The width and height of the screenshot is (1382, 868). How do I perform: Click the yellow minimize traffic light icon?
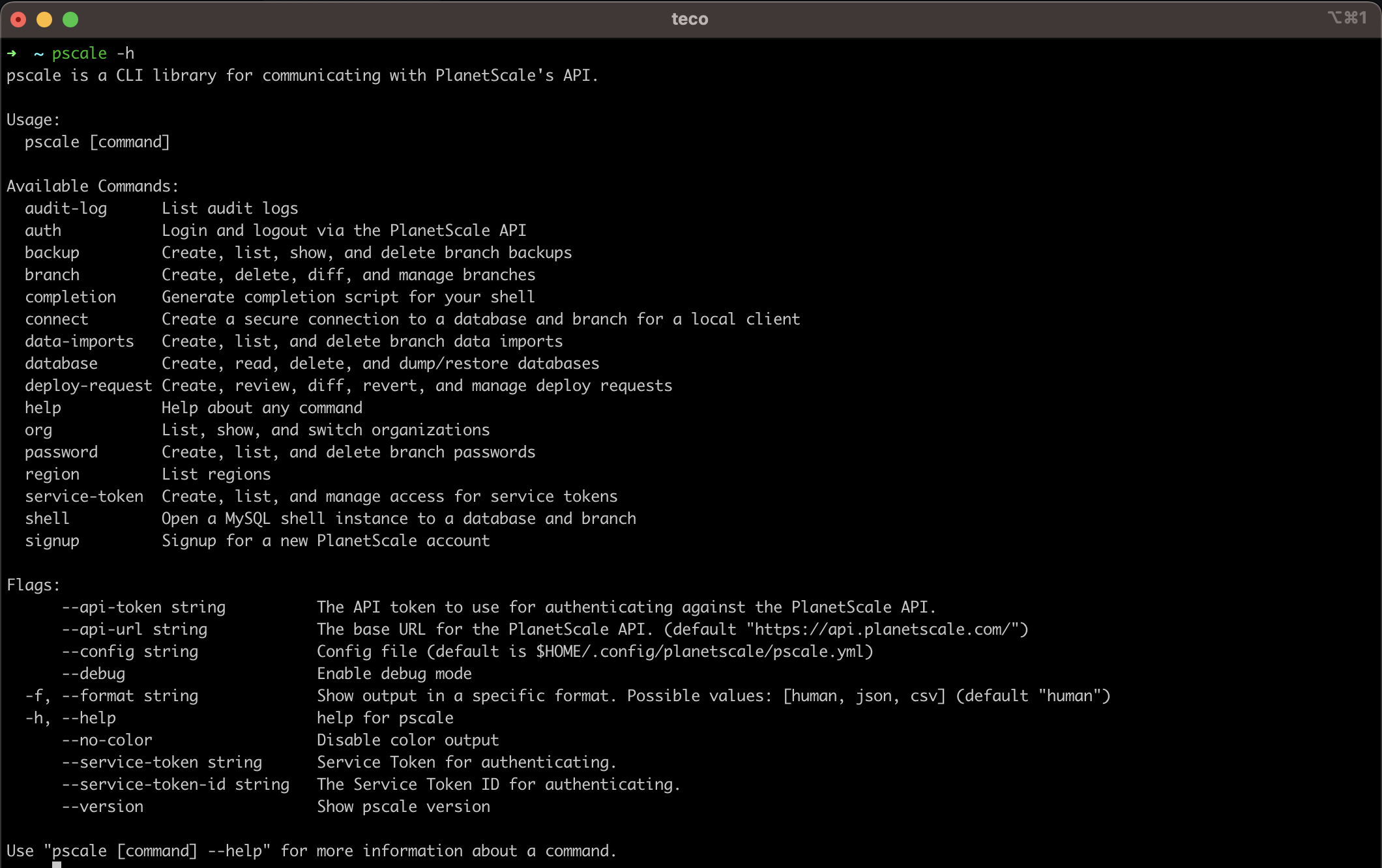point(44,20)
